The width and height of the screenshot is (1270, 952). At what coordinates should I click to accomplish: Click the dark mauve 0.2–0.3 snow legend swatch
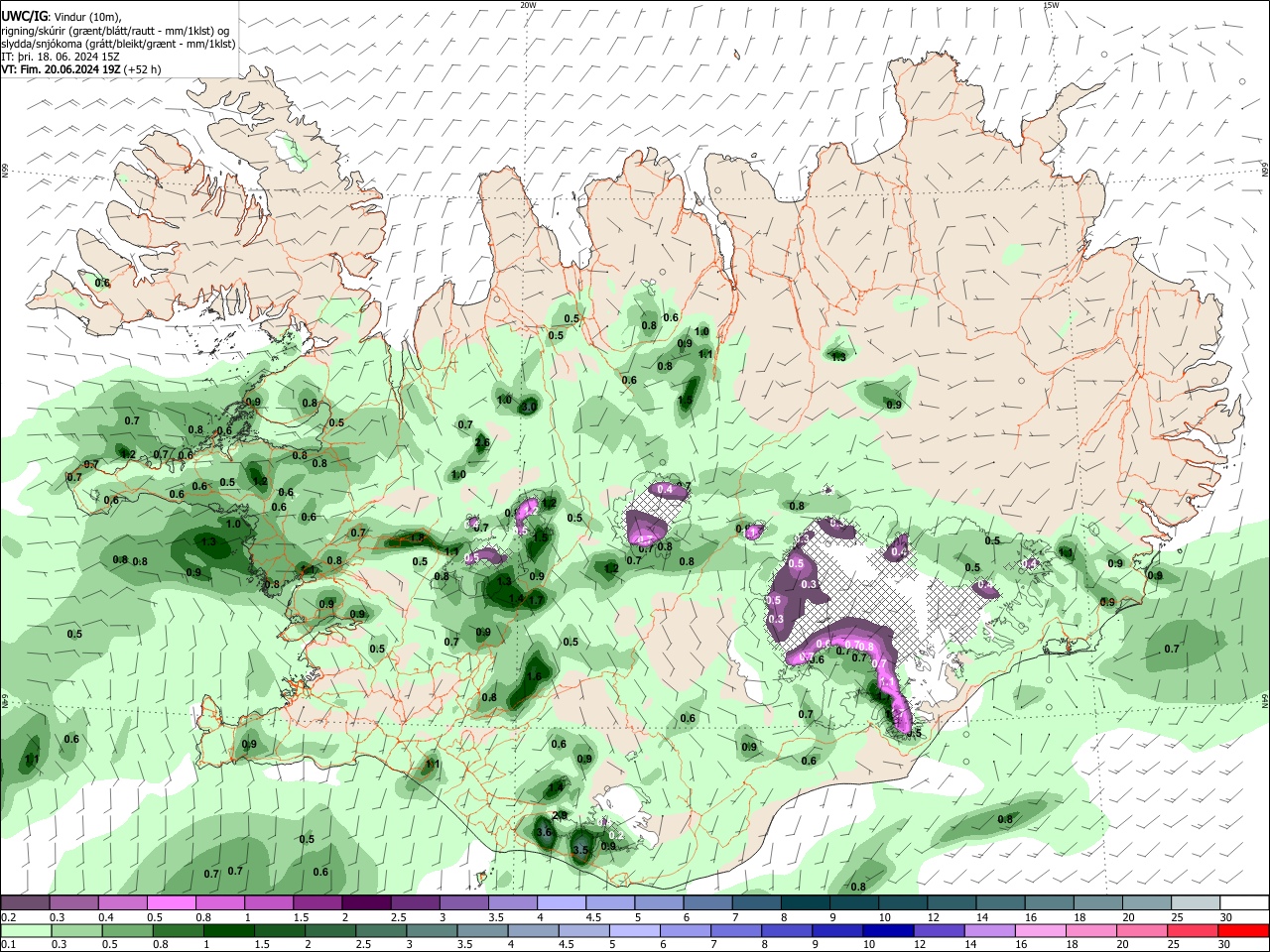[x=25, y=902]
